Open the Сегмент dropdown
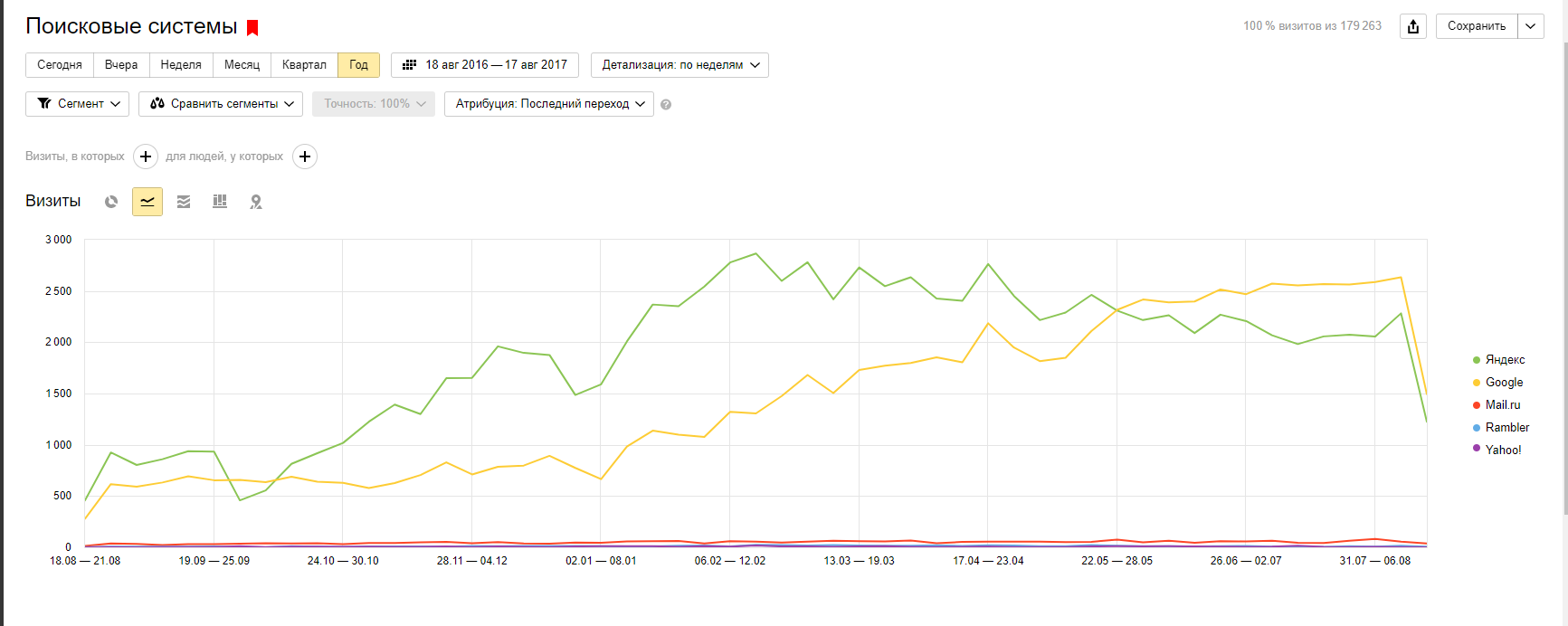This screenshot has width=1568, height=626. click(x=78, y=104)
